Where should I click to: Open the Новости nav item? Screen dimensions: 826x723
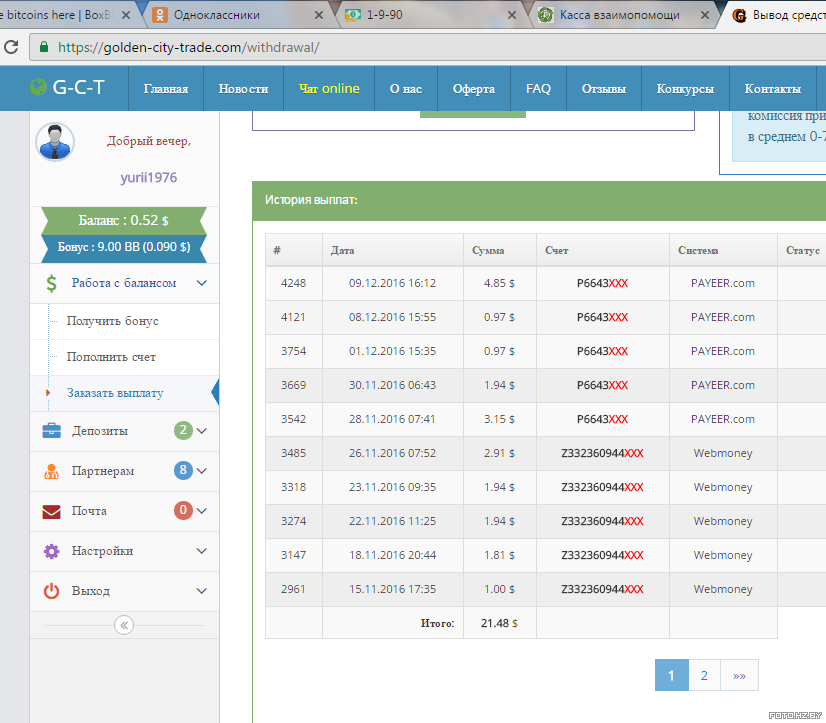pos(243,89)
